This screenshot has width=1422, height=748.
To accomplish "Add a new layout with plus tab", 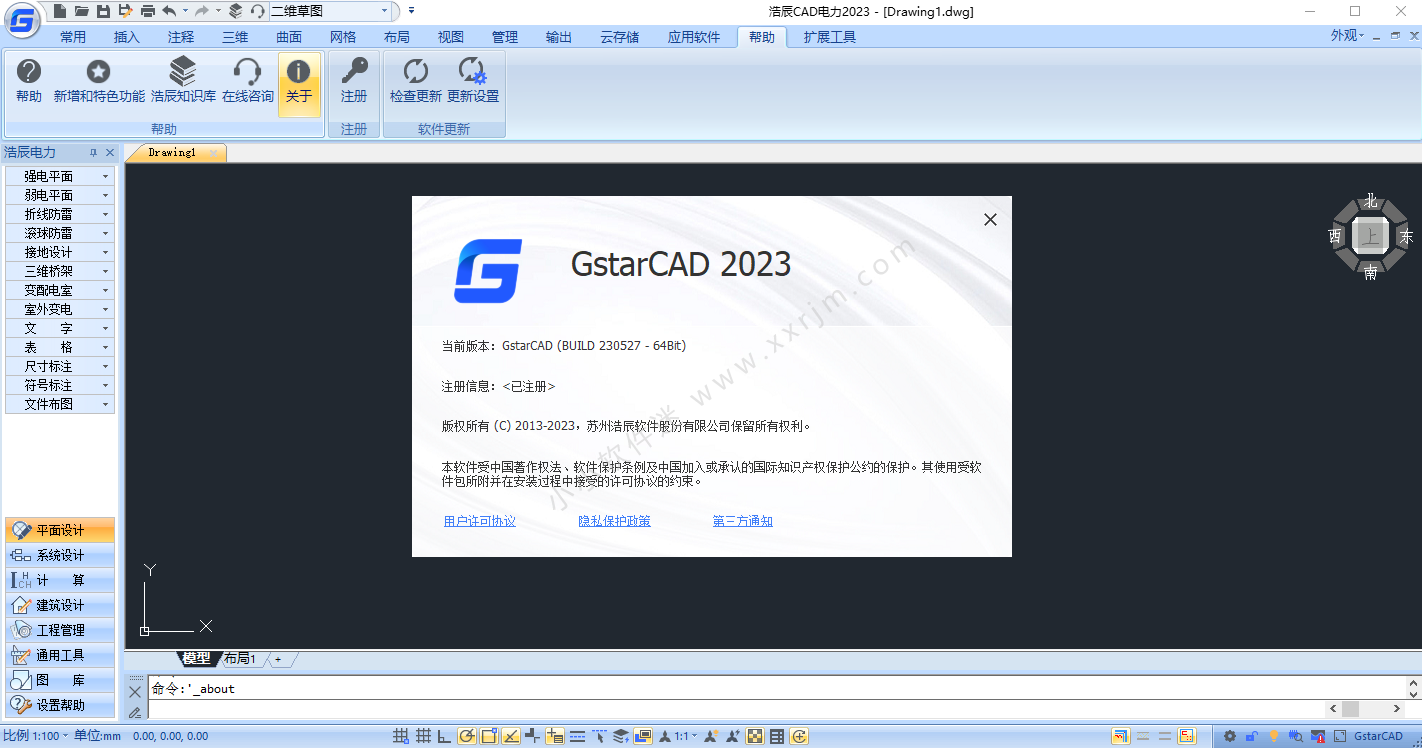I will [x=278, y=659].
